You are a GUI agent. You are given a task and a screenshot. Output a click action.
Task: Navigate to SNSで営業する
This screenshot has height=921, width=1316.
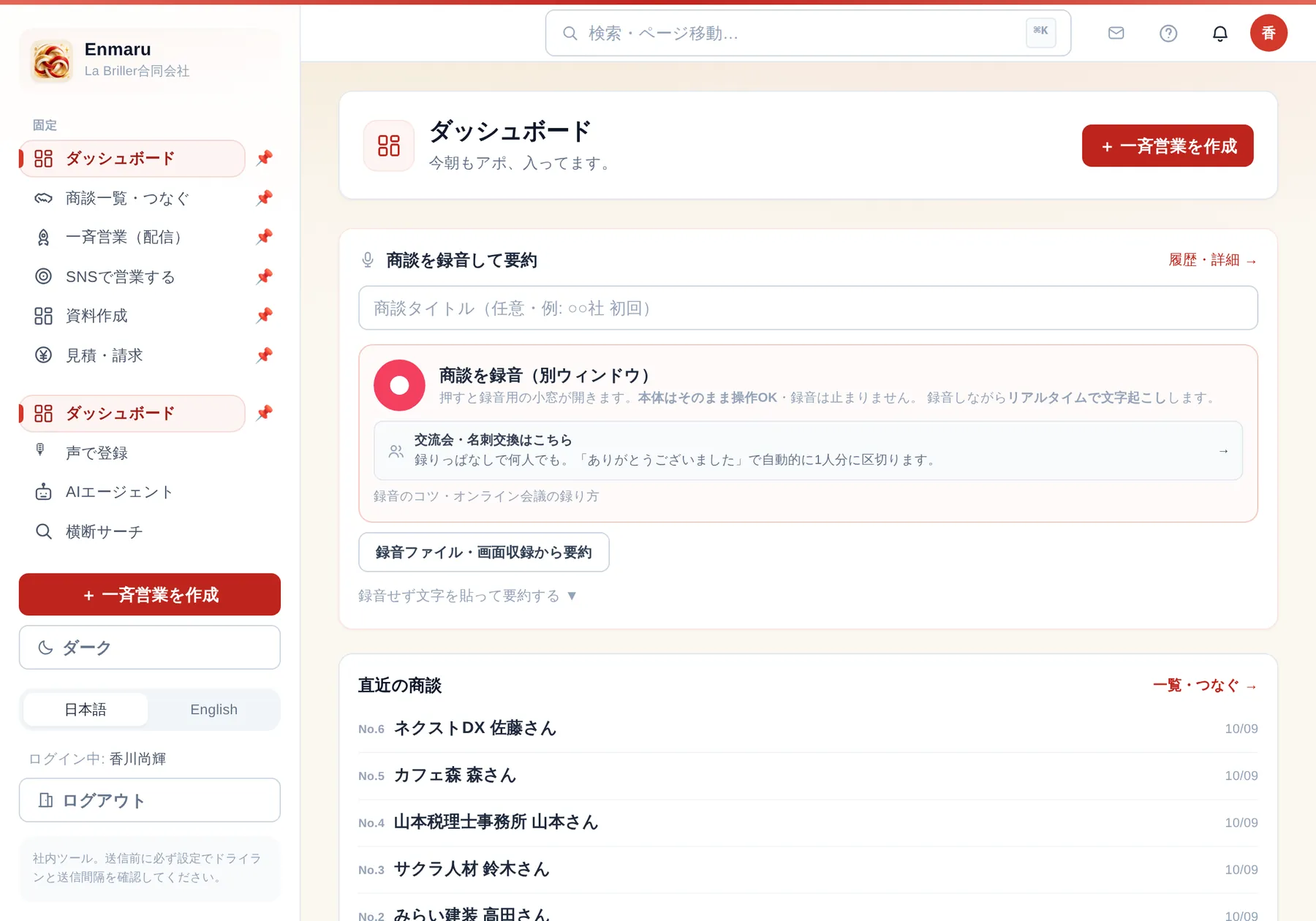(x=132, y=276)
